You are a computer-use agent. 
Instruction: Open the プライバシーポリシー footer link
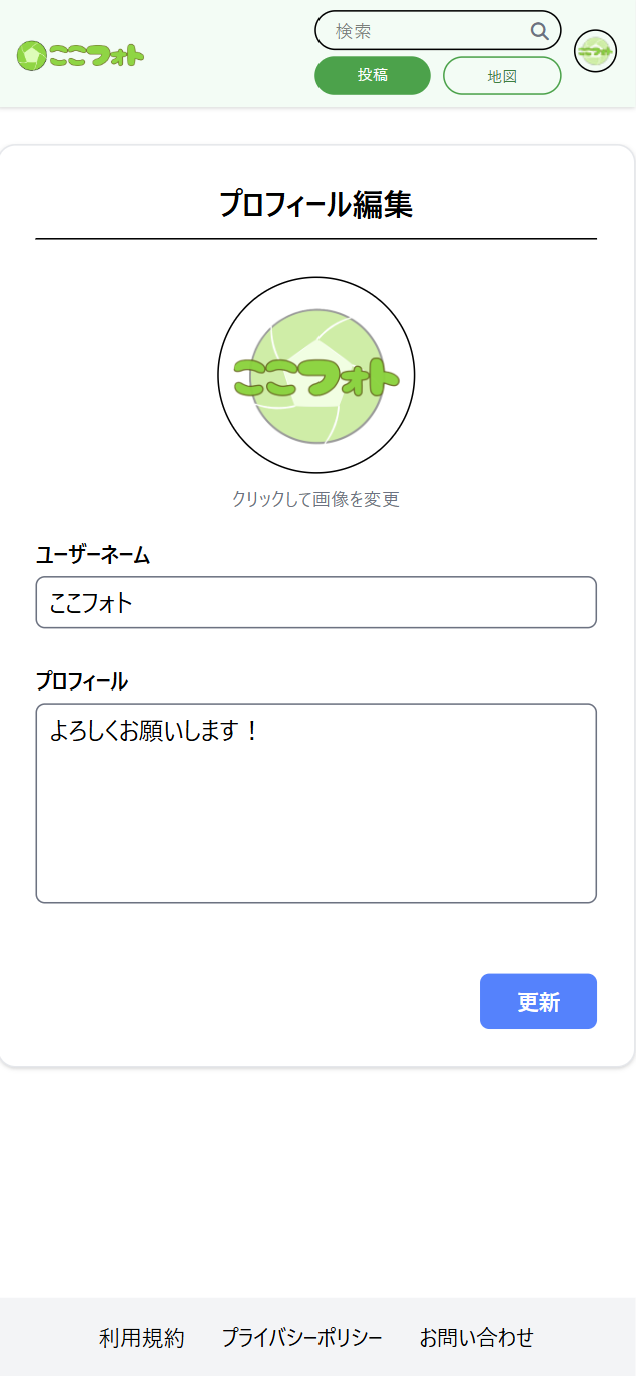[302, 1338]
